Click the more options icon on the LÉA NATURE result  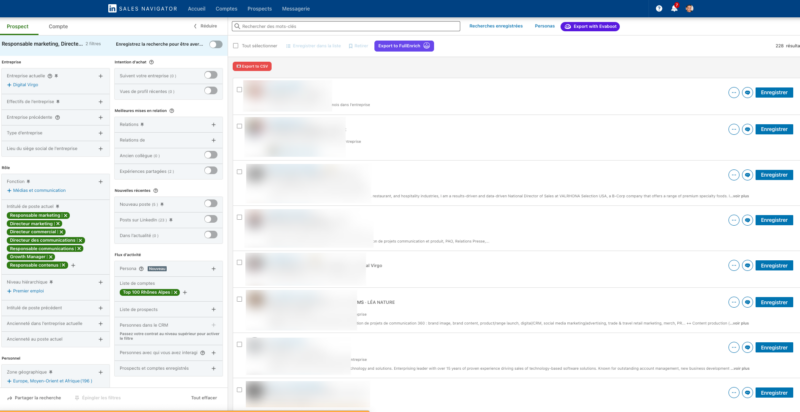(x=734, y=302)
